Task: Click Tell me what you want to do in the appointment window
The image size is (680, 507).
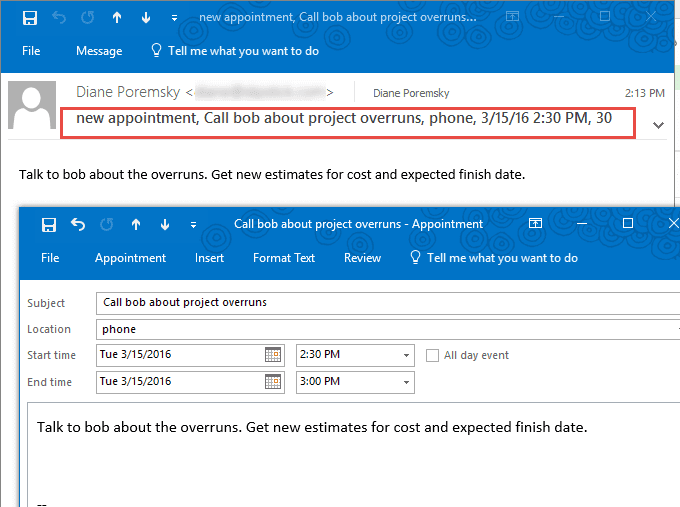Action: 494,258
